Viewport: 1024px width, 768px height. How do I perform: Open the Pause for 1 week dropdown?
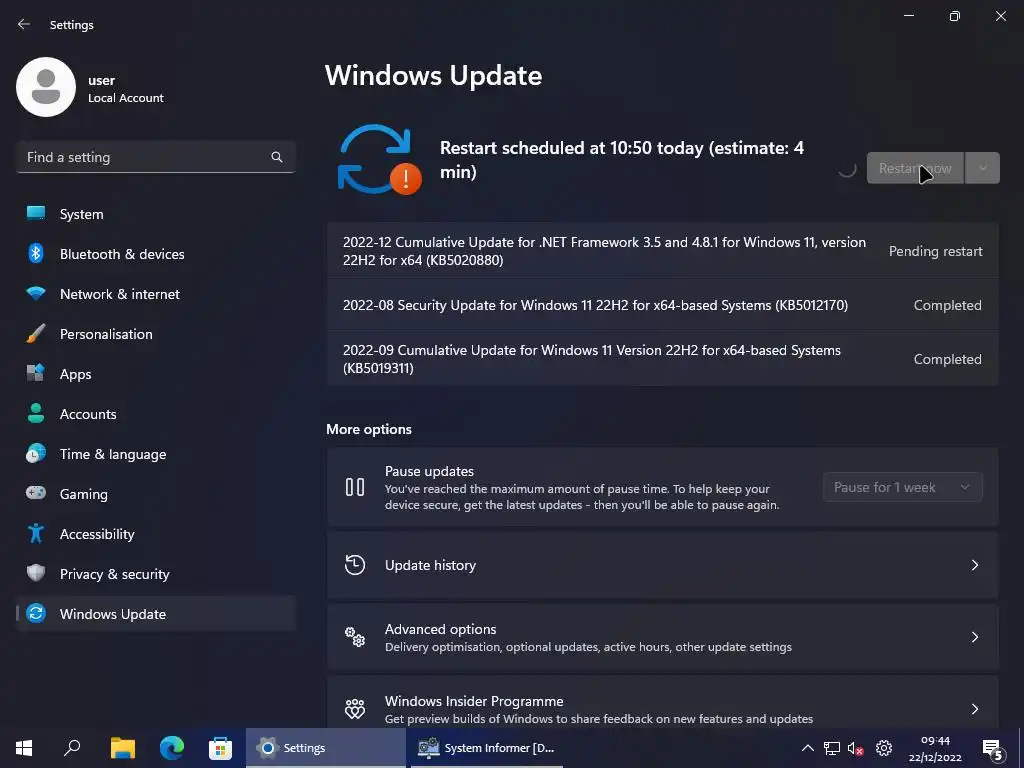903,487
